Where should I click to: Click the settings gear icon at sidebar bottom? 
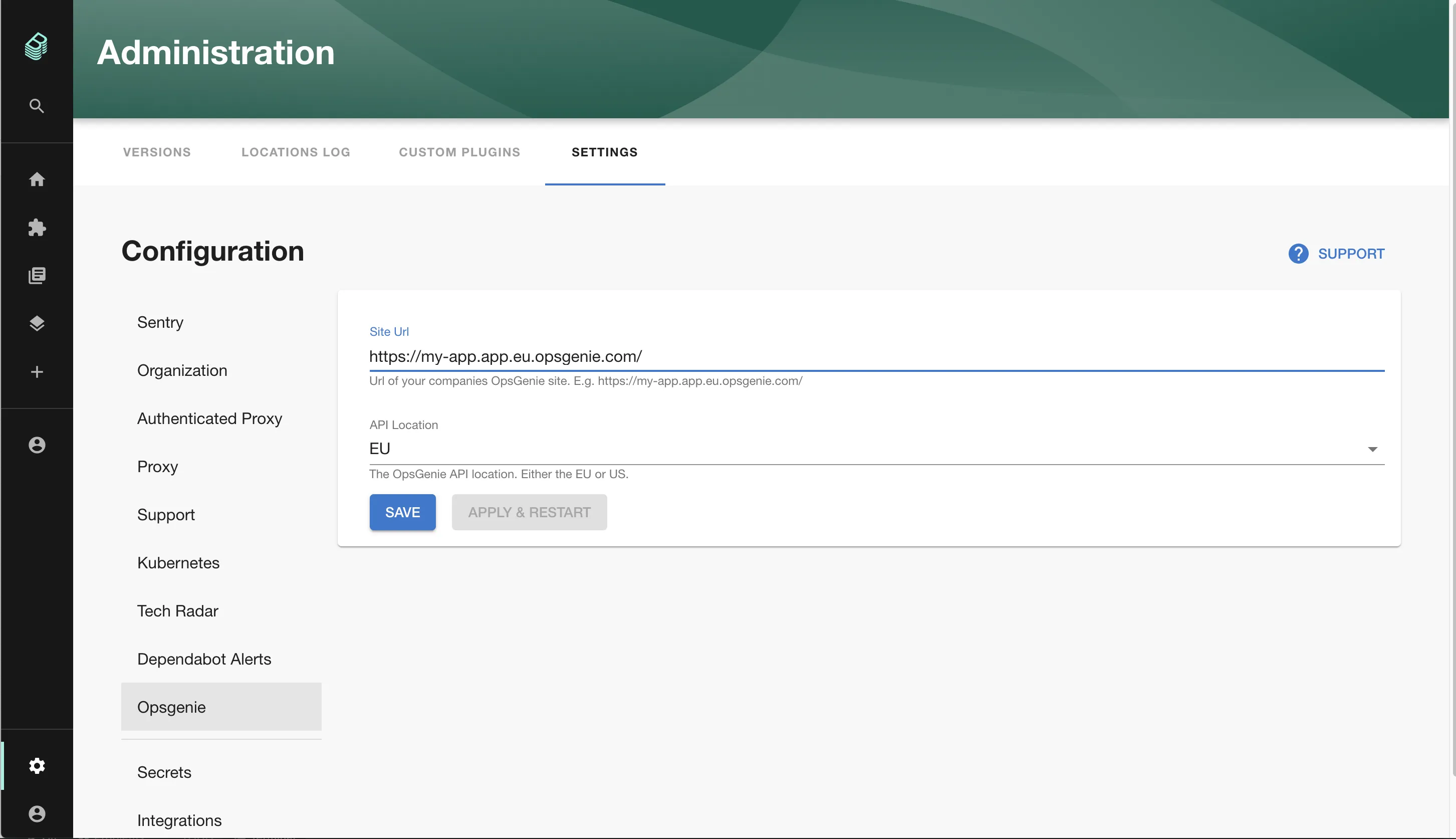(x=37, y=765)
